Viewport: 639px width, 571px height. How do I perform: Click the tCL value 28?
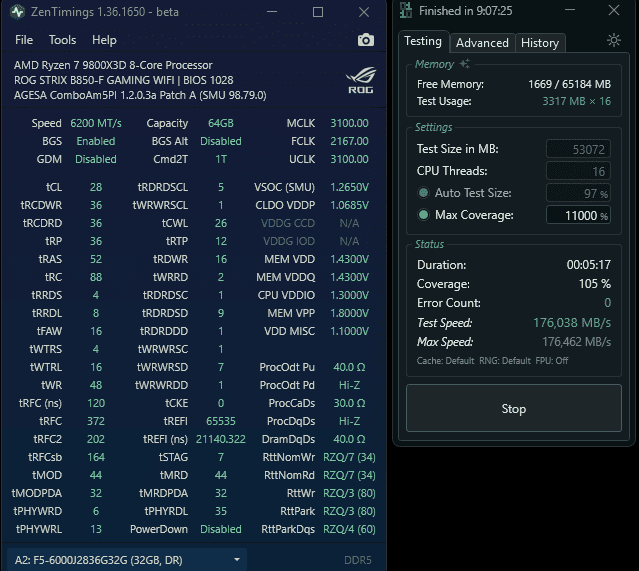pyautogui.click(x=96, y=187)
